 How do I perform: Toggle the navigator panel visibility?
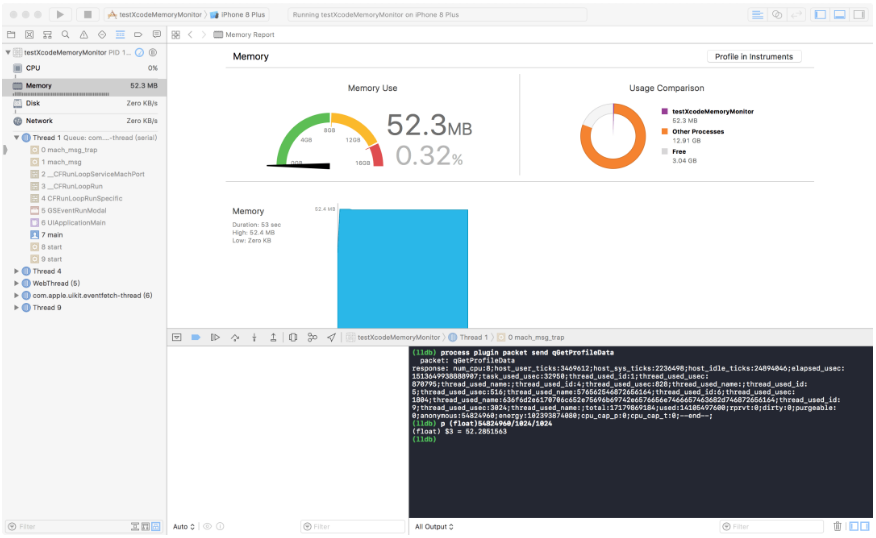(820, 15)
